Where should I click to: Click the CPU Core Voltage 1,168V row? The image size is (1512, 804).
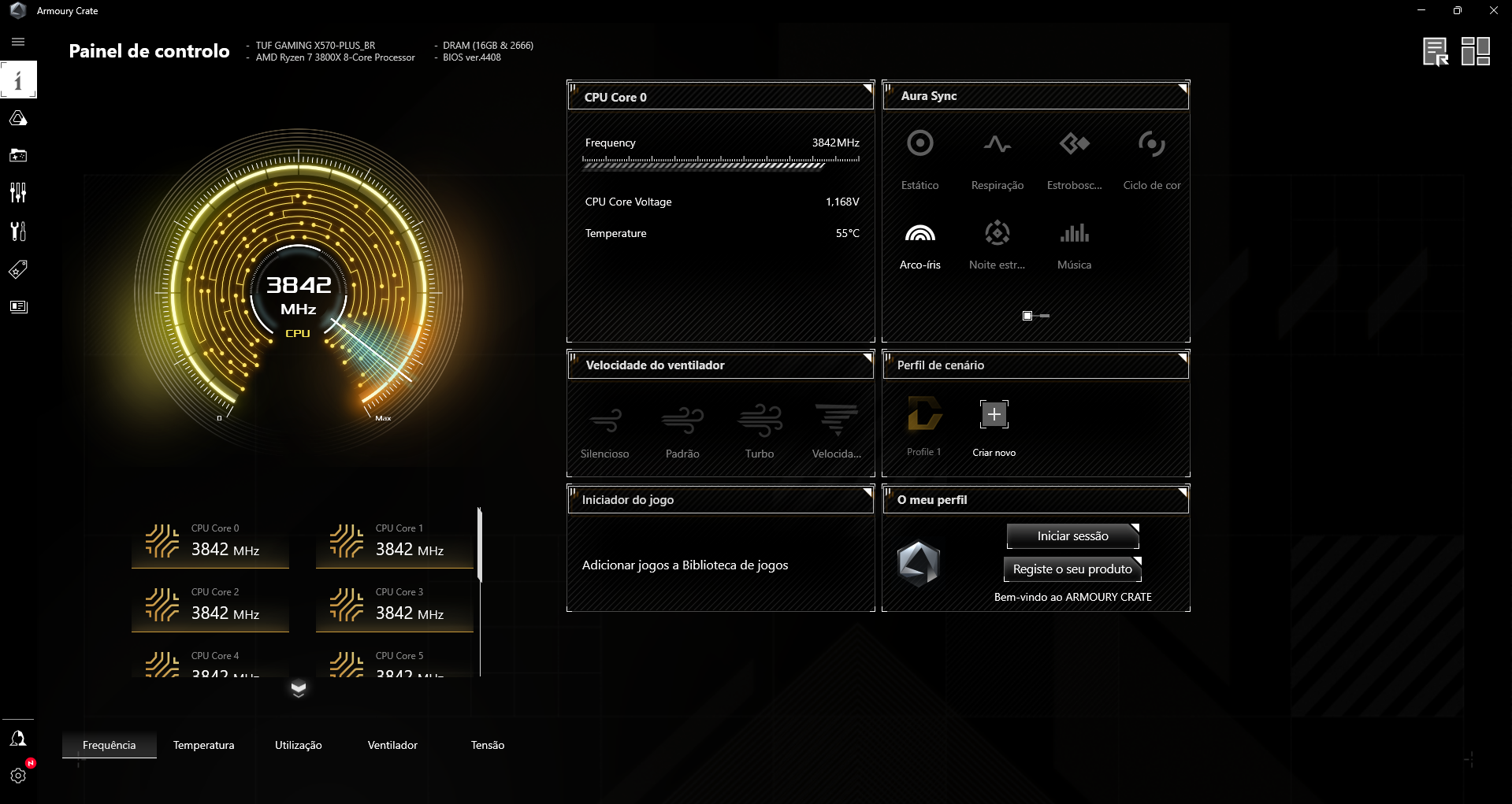722,202
